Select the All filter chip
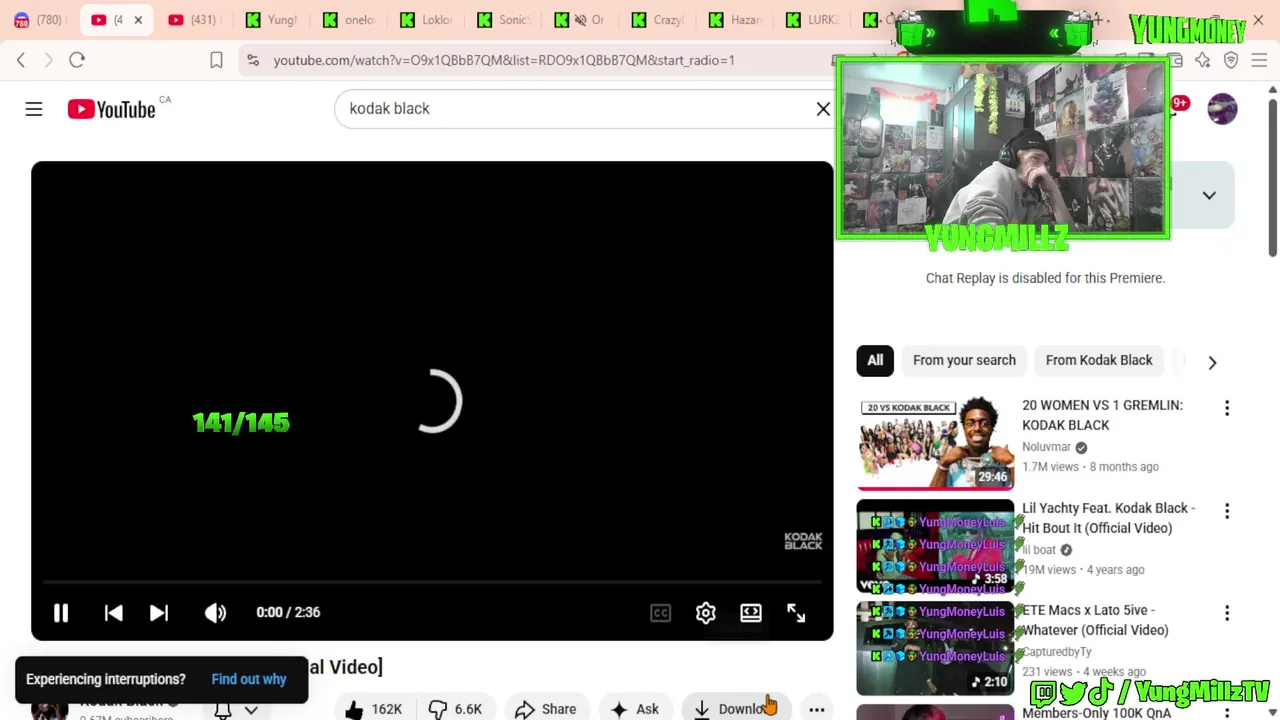The image size is (1280, 720). 875,361
